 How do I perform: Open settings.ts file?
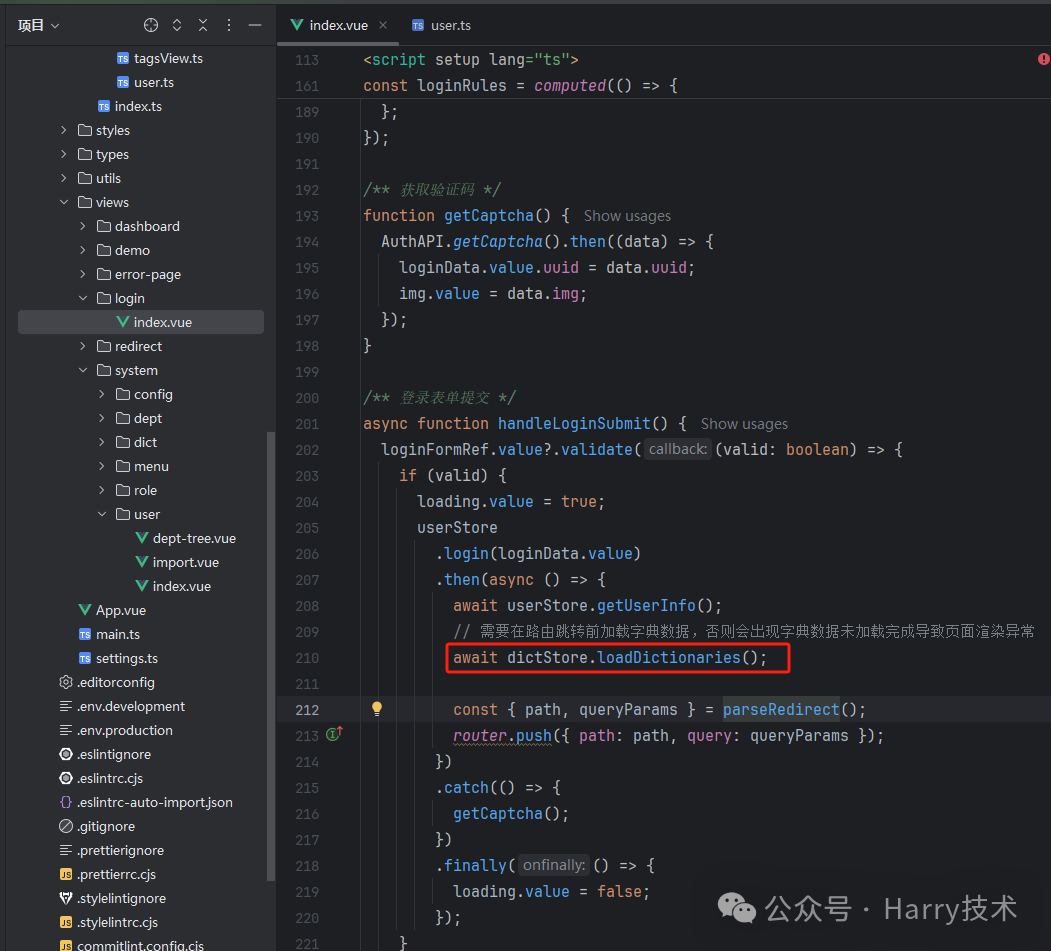(x=118, y=658)
